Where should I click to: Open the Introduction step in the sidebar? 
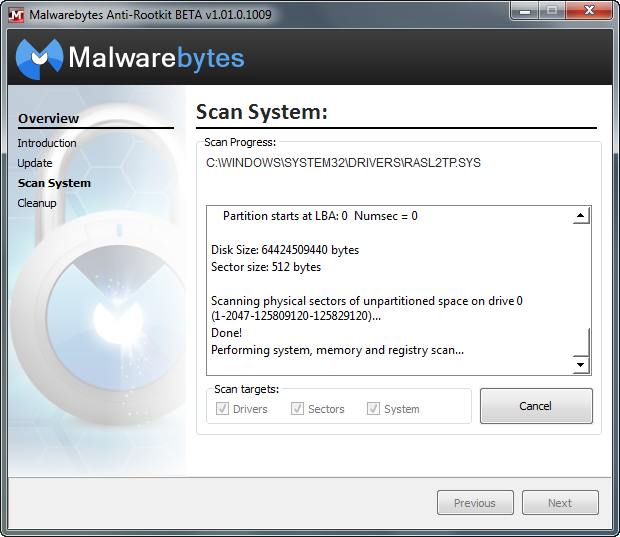[47, 143]
